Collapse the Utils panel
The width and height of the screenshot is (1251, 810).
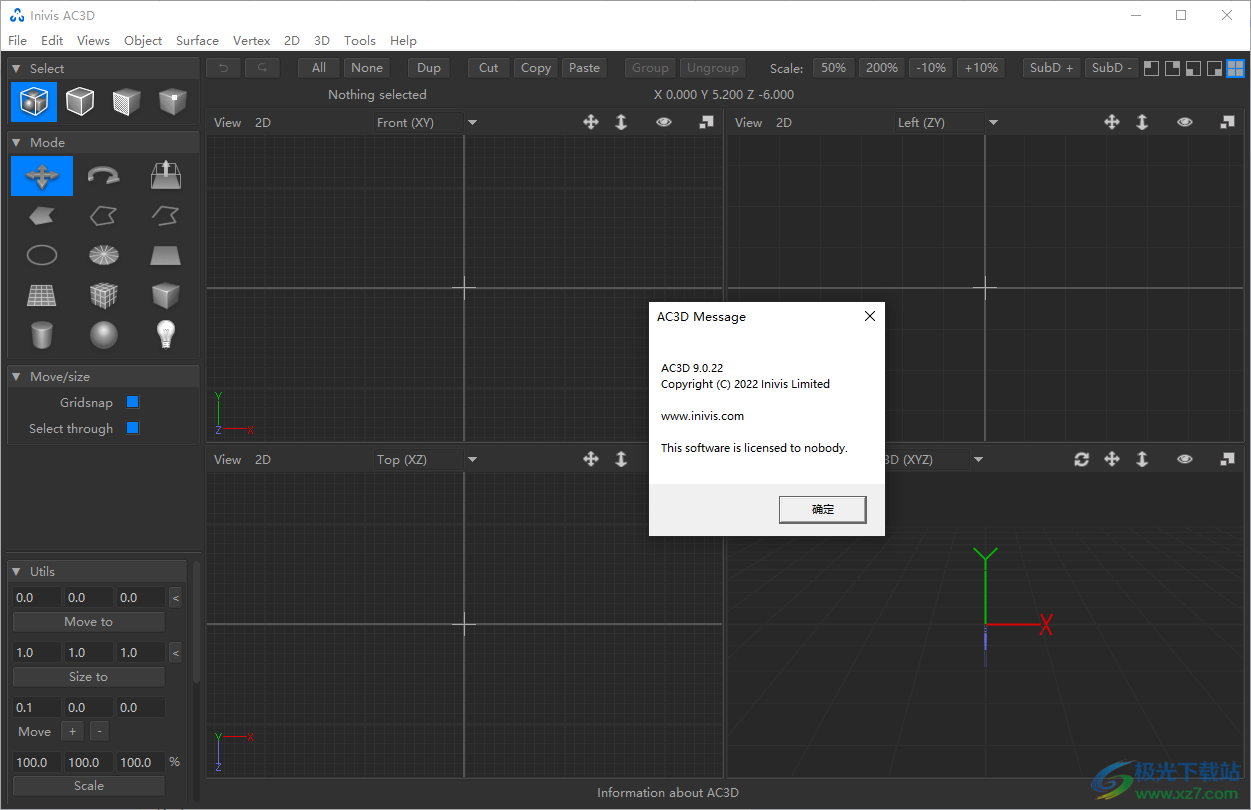point(16,572)
